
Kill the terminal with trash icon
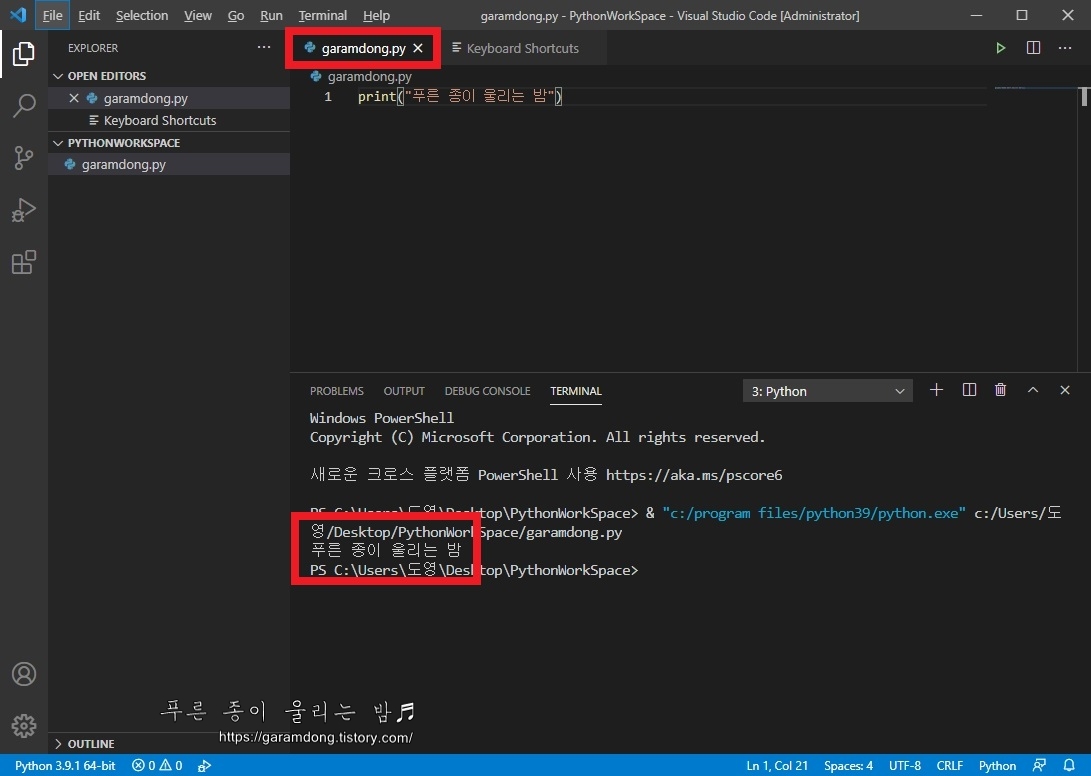(x=1001, y=390)
